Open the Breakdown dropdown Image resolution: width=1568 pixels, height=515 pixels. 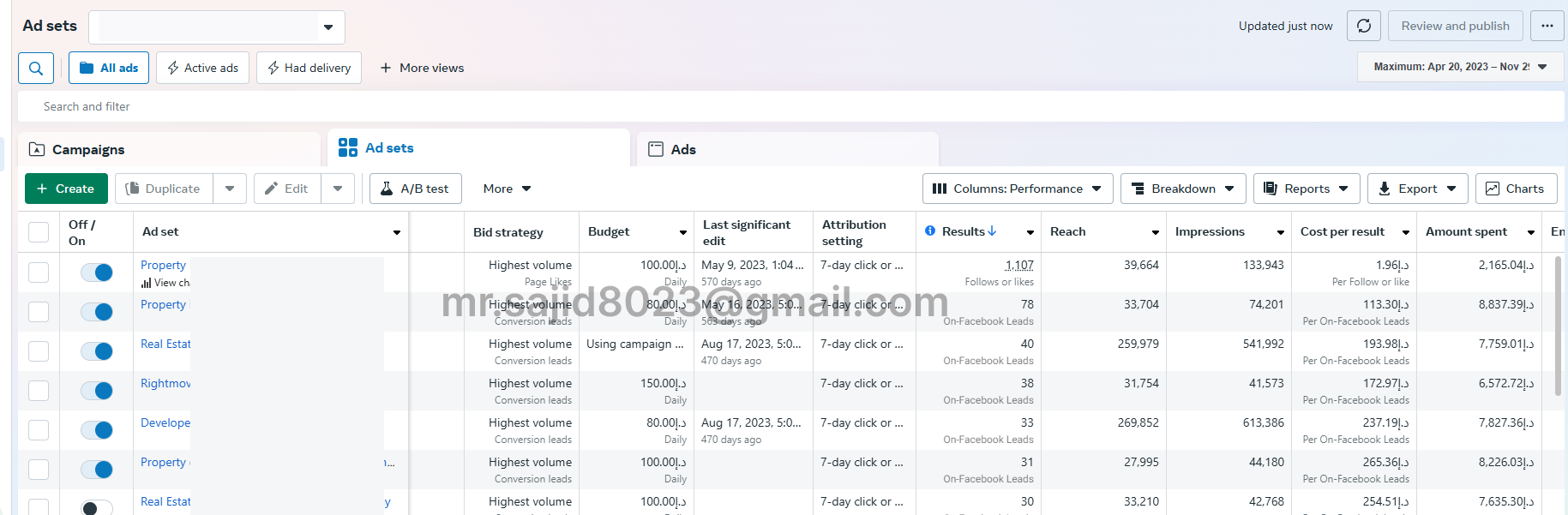click(1183, 189)
